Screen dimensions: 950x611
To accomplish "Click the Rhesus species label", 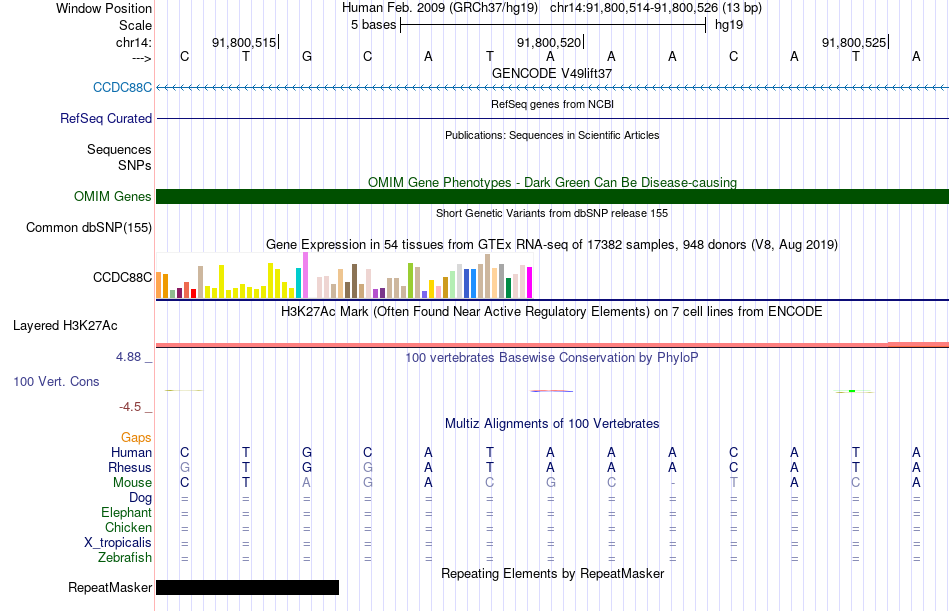I will coord(130,467).
